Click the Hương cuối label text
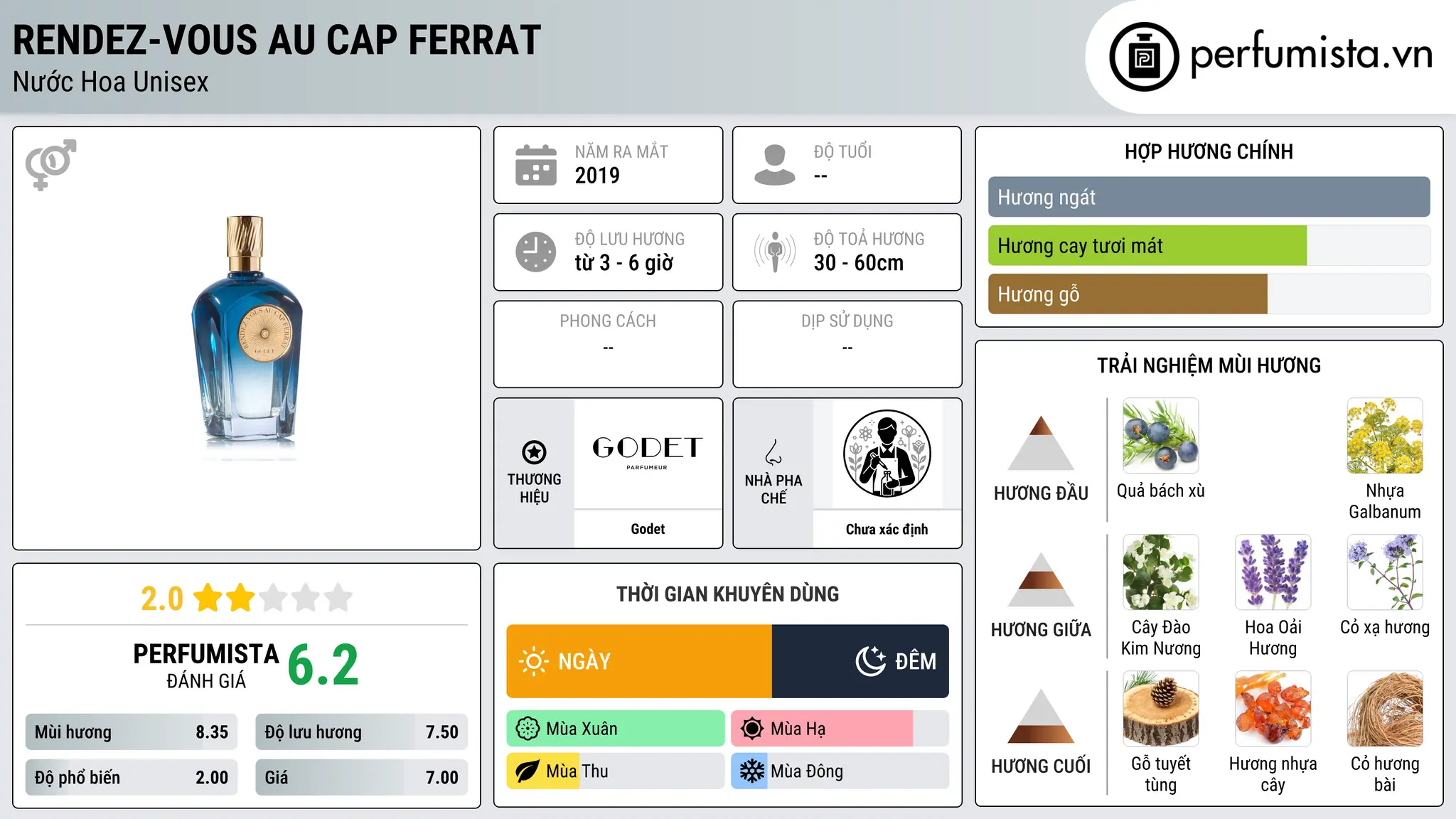The height and width of the screenshot is (819, 1456). coord(1041,766)
